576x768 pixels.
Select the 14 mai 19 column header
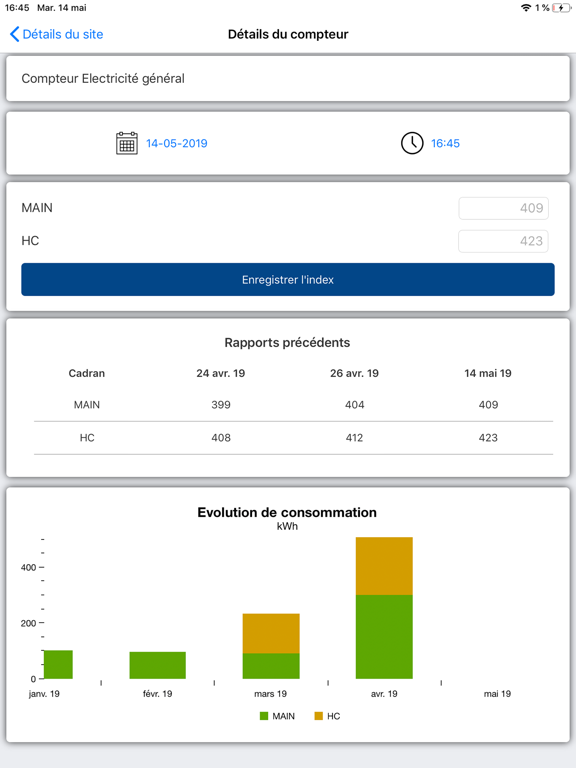coord(488,373)
